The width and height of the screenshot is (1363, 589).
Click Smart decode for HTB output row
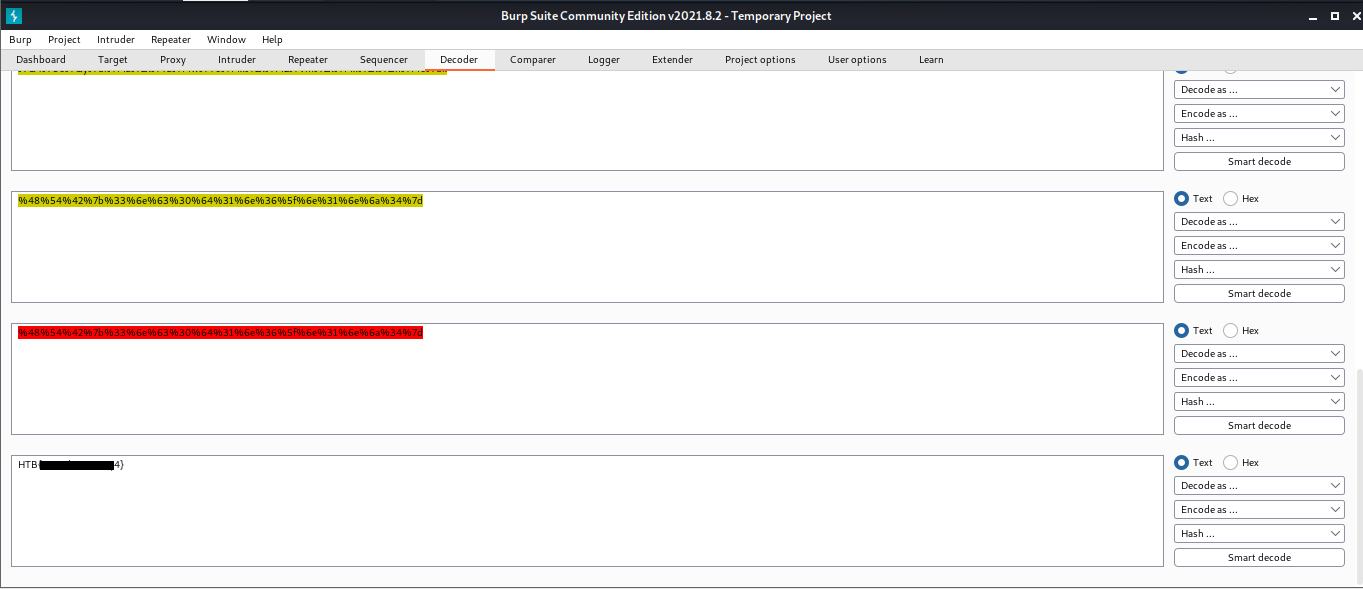tap(1259, 557)
